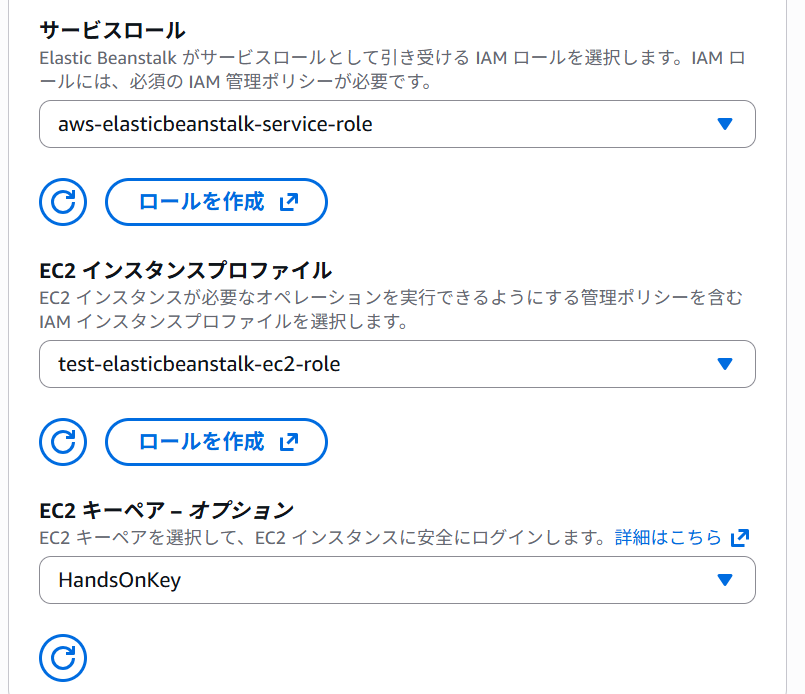The image size is (805, 694).
Task: Open the aws-elasticbeanstalk-service-role dropdown
Action: point(397,124)
